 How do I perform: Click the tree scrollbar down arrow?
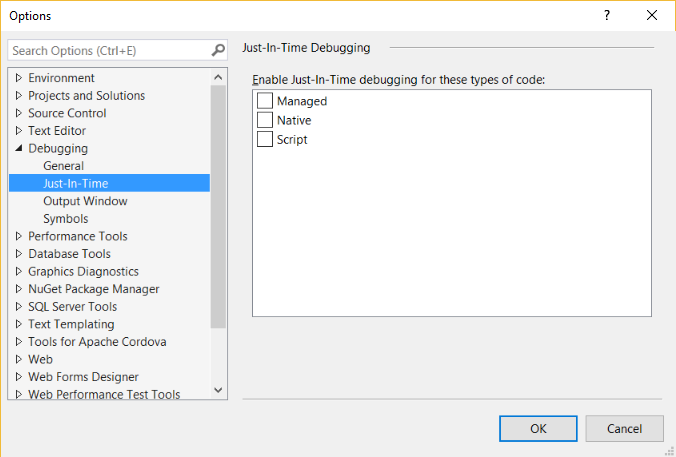click(x=218, y=391)
